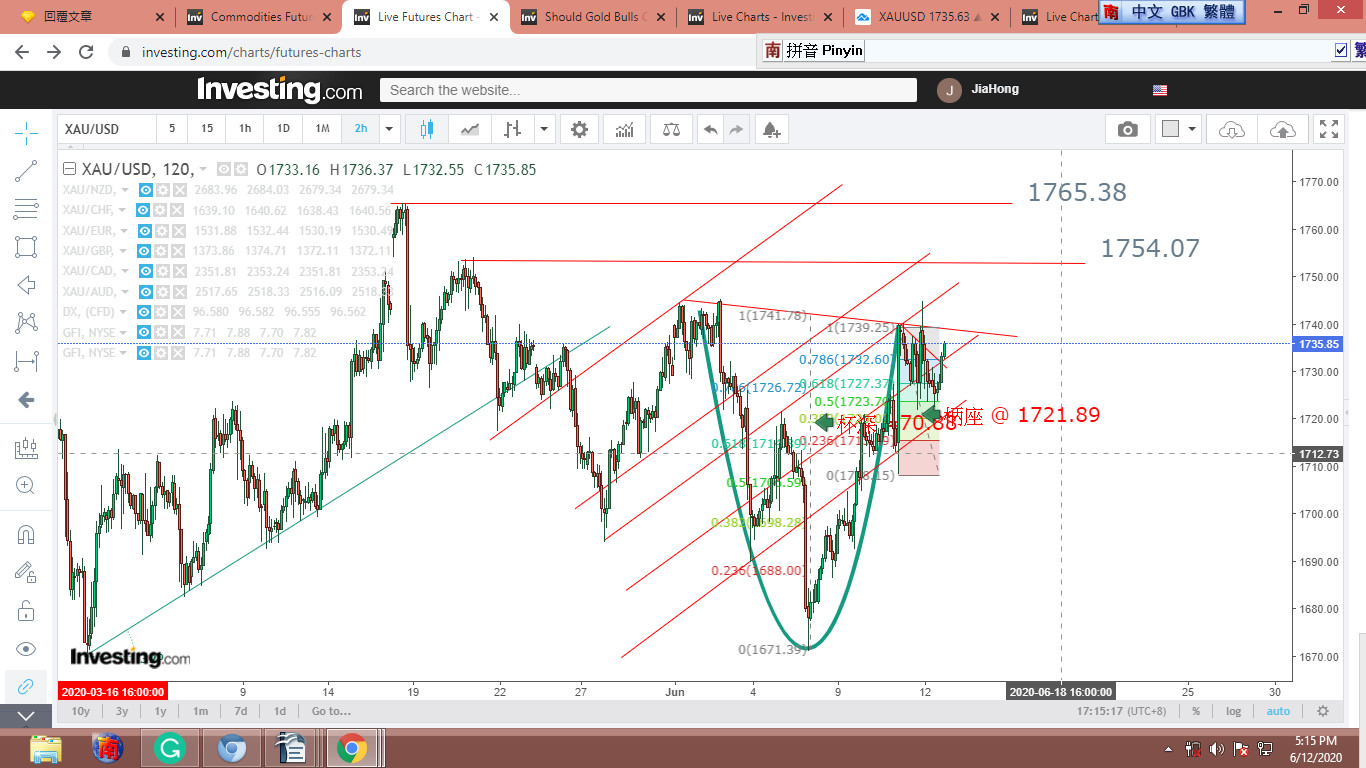
Task: Open the XAU/CAD series dropdown arrow
Action: pyautogui.click(x=125, y=271)
